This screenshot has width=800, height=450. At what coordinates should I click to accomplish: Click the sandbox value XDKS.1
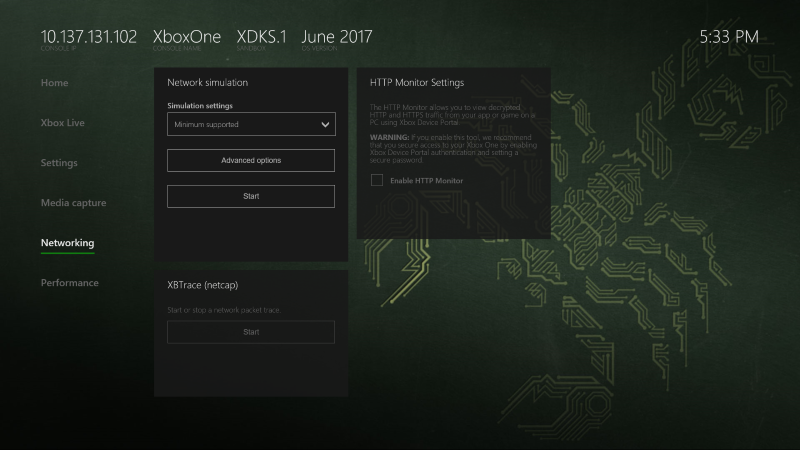pos(262,37)
